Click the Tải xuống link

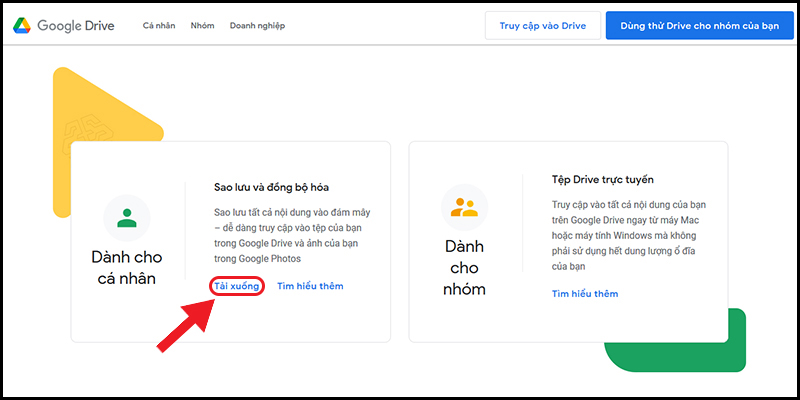point(237,286)
